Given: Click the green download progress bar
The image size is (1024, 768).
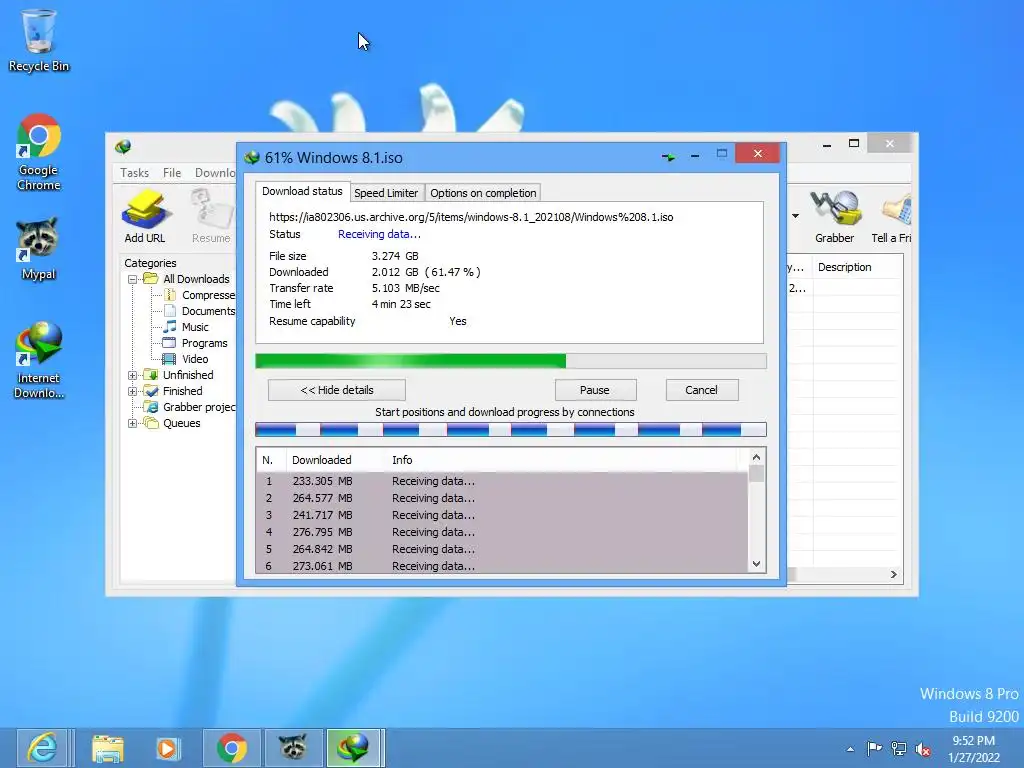Looking at the screenshot, I should point(511,361).
